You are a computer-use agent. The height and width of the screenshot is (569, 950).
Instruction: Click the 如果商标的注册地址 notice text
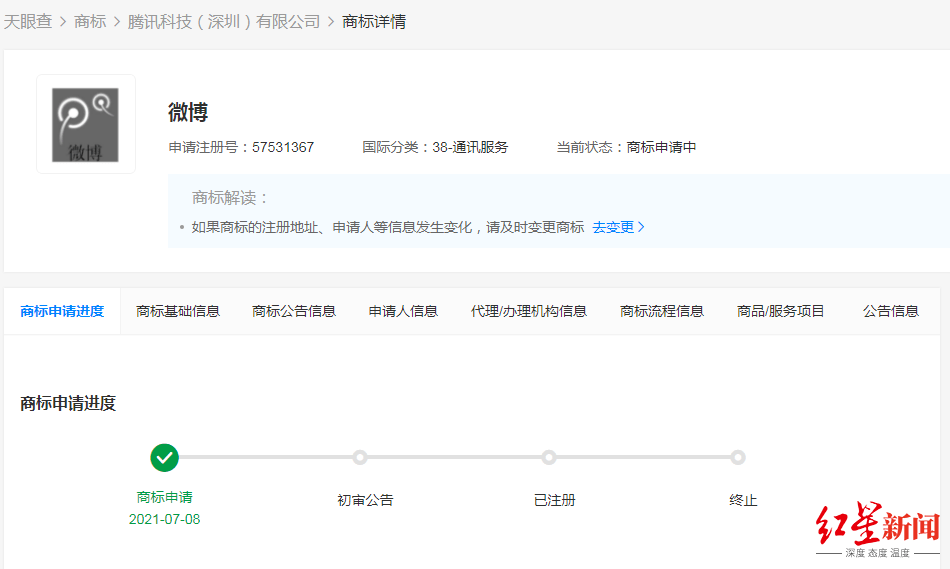point(388,227)
